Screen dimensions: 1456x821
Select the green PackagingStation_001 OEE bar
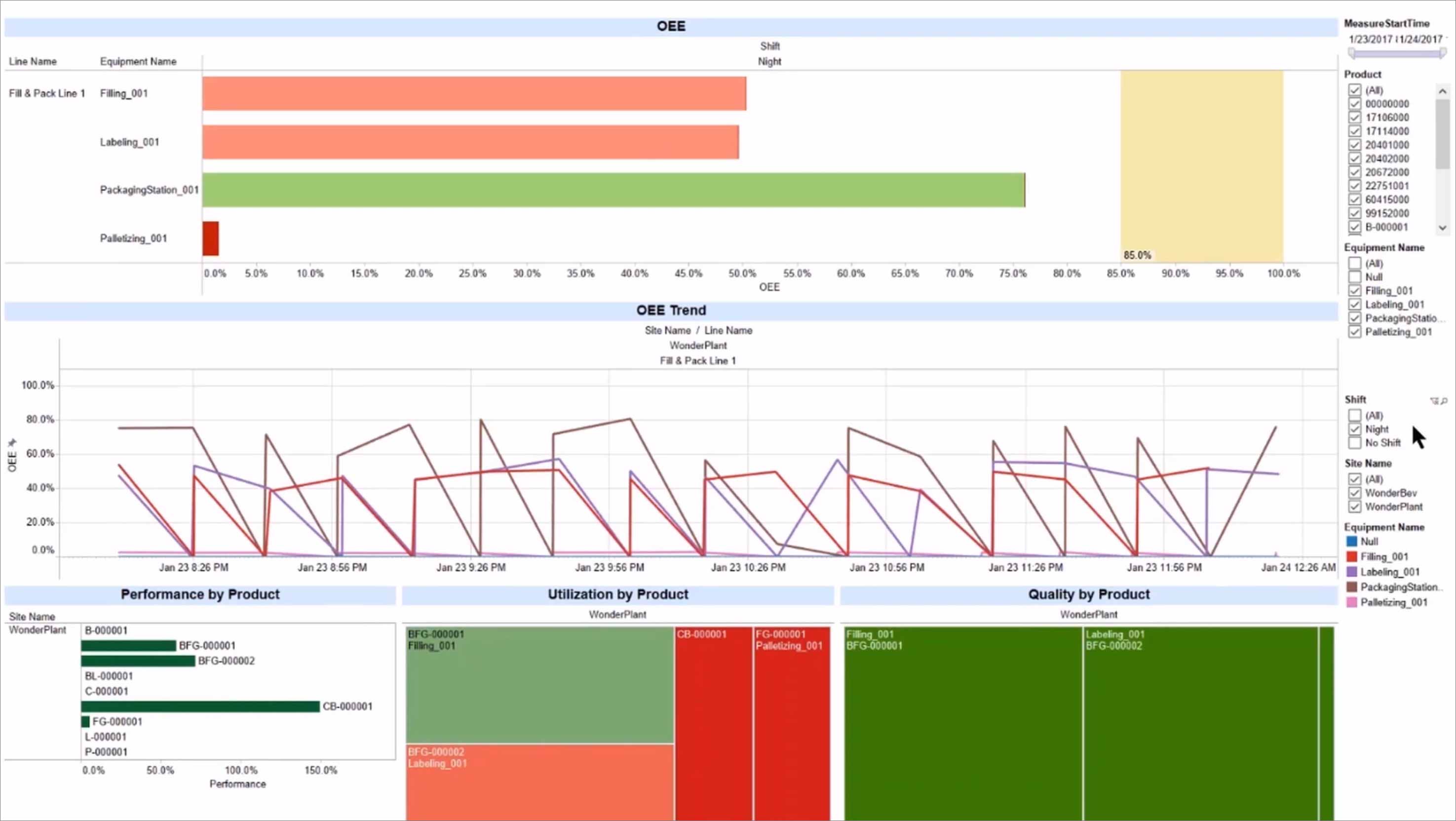tap(613, 190)
